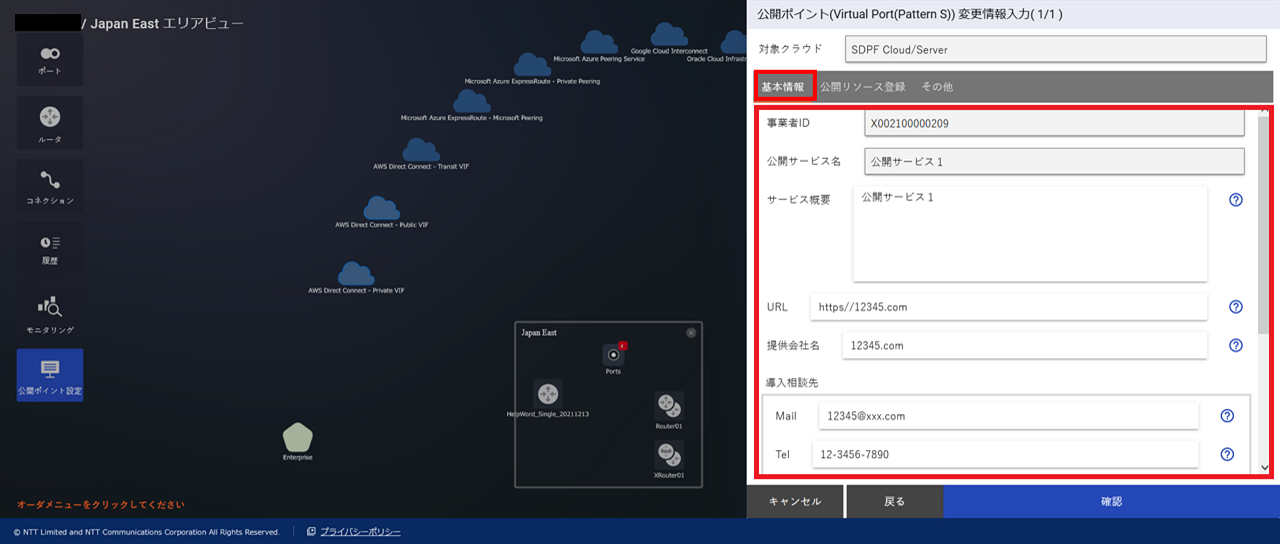1280x544 pixels.
Task: Open the ポート menu in sidebar
Action: pos(50,59)
